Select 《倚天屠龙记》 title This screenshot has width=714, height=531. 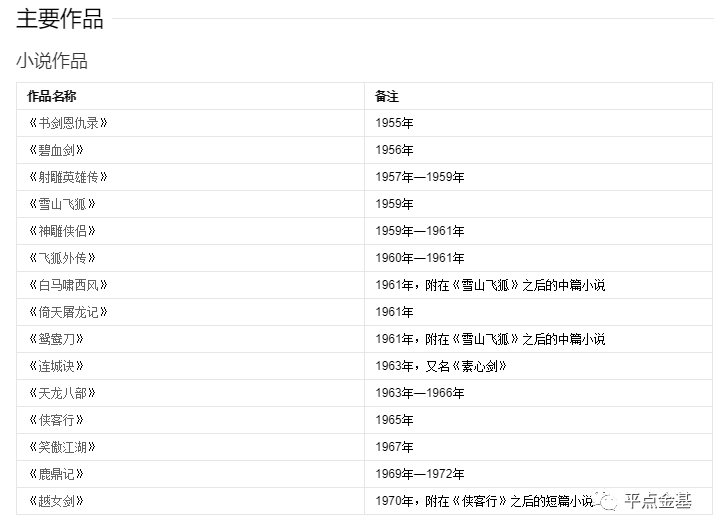point(68,312)
